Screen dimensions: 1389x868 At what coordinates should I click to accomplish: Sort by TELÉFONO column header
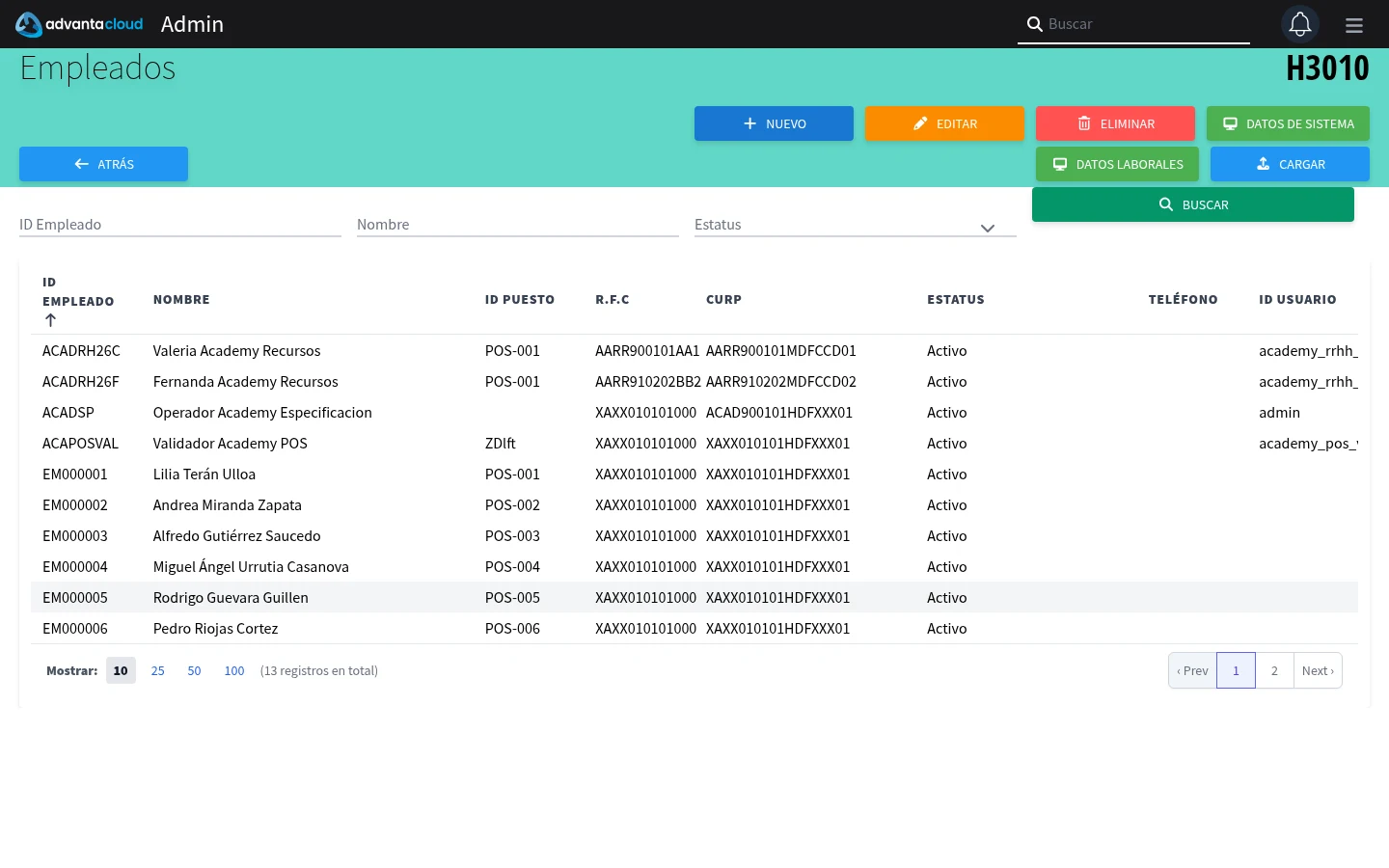pos(1184,300)
